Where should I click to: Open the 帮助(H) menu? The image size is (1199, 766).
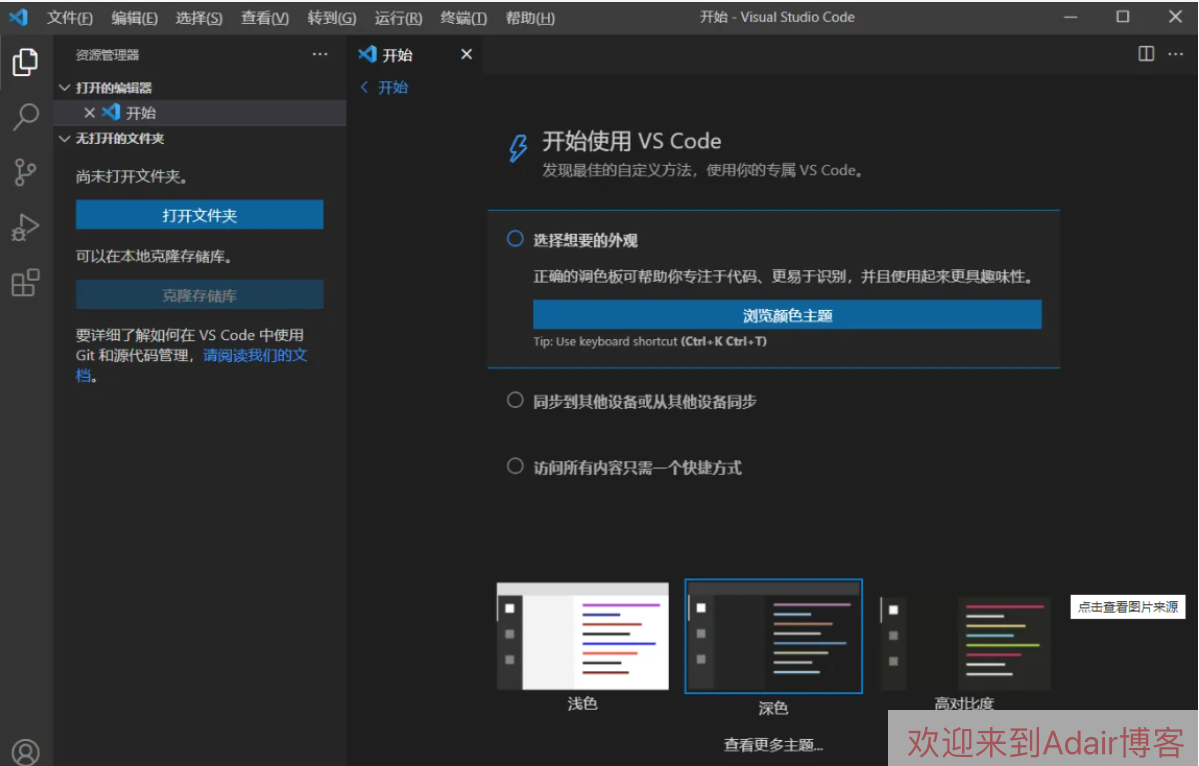click(x=530, y=17)
